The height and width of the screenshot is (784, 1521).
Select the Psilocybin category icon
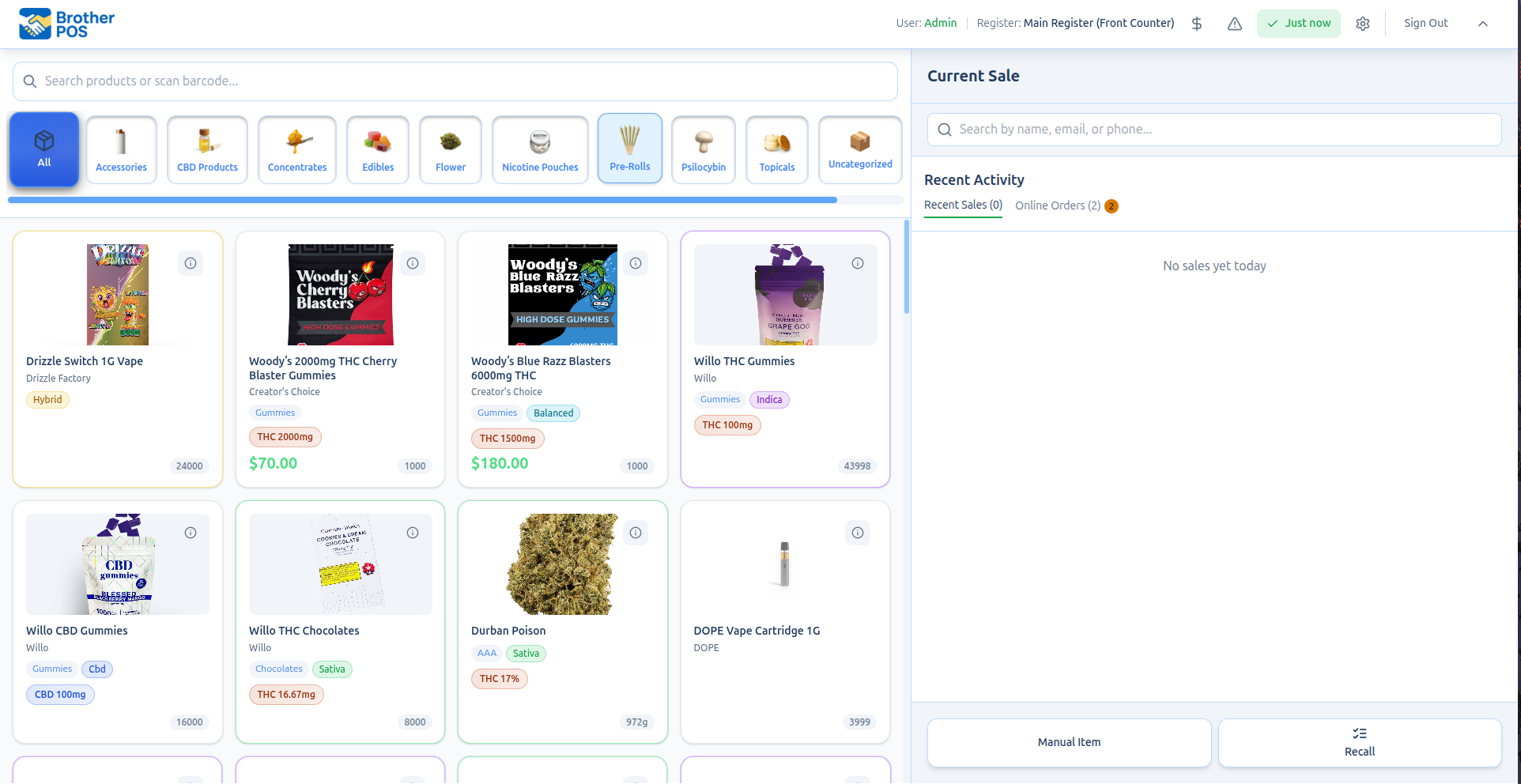pyautogui.click(x=703, y=149)
